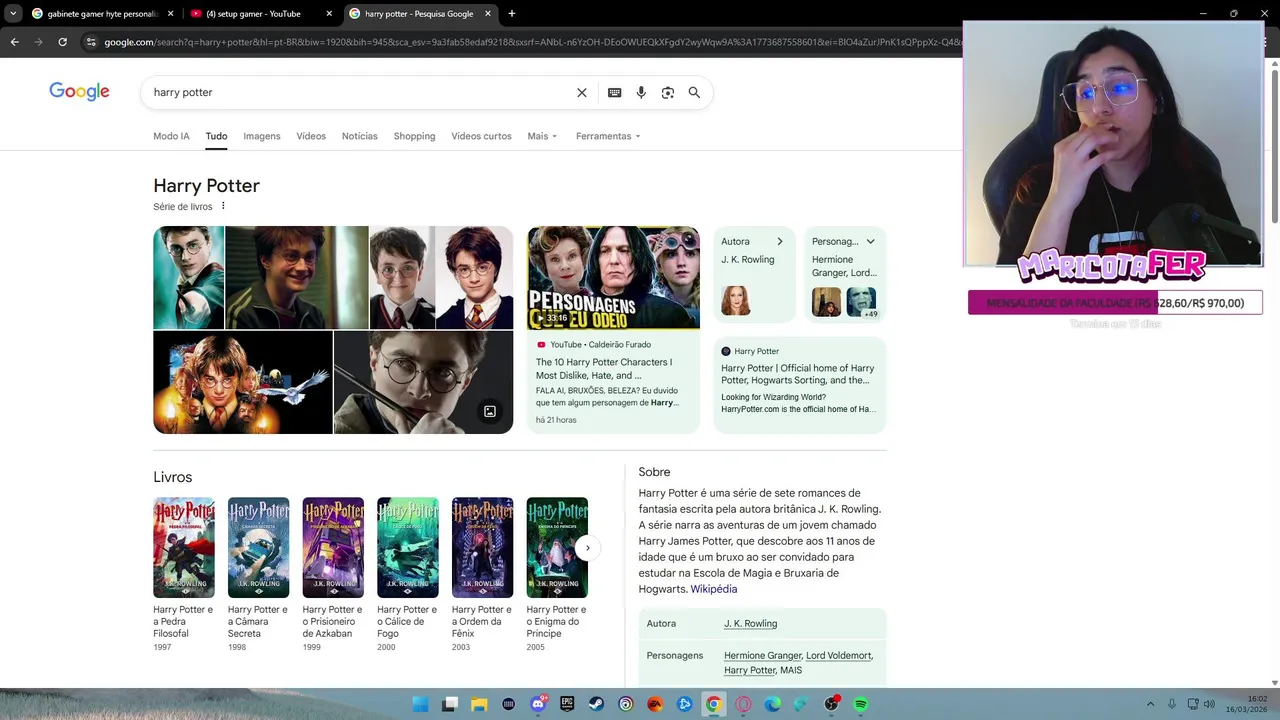
Task: Open the Hermione Granger character link
Action: click(763, 655)
